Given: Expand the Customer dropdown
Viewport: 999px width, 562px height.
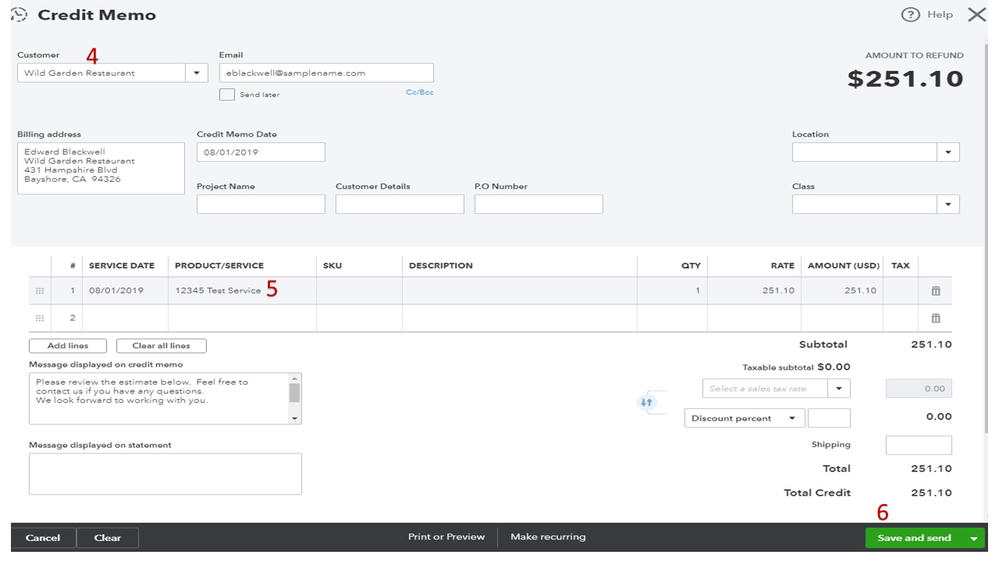Looking at the screenshot, I should point(197,73).
